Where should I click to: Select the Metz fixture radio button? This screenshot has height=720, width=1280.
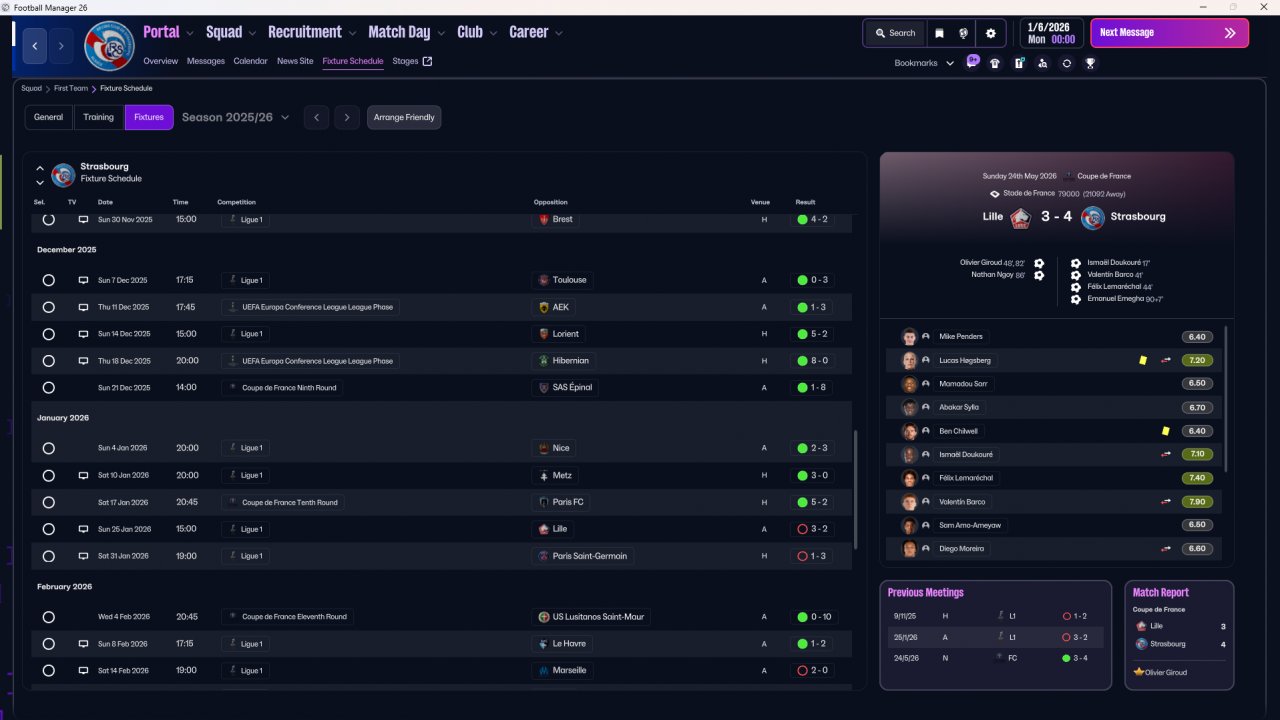click(x=48, y=475)
